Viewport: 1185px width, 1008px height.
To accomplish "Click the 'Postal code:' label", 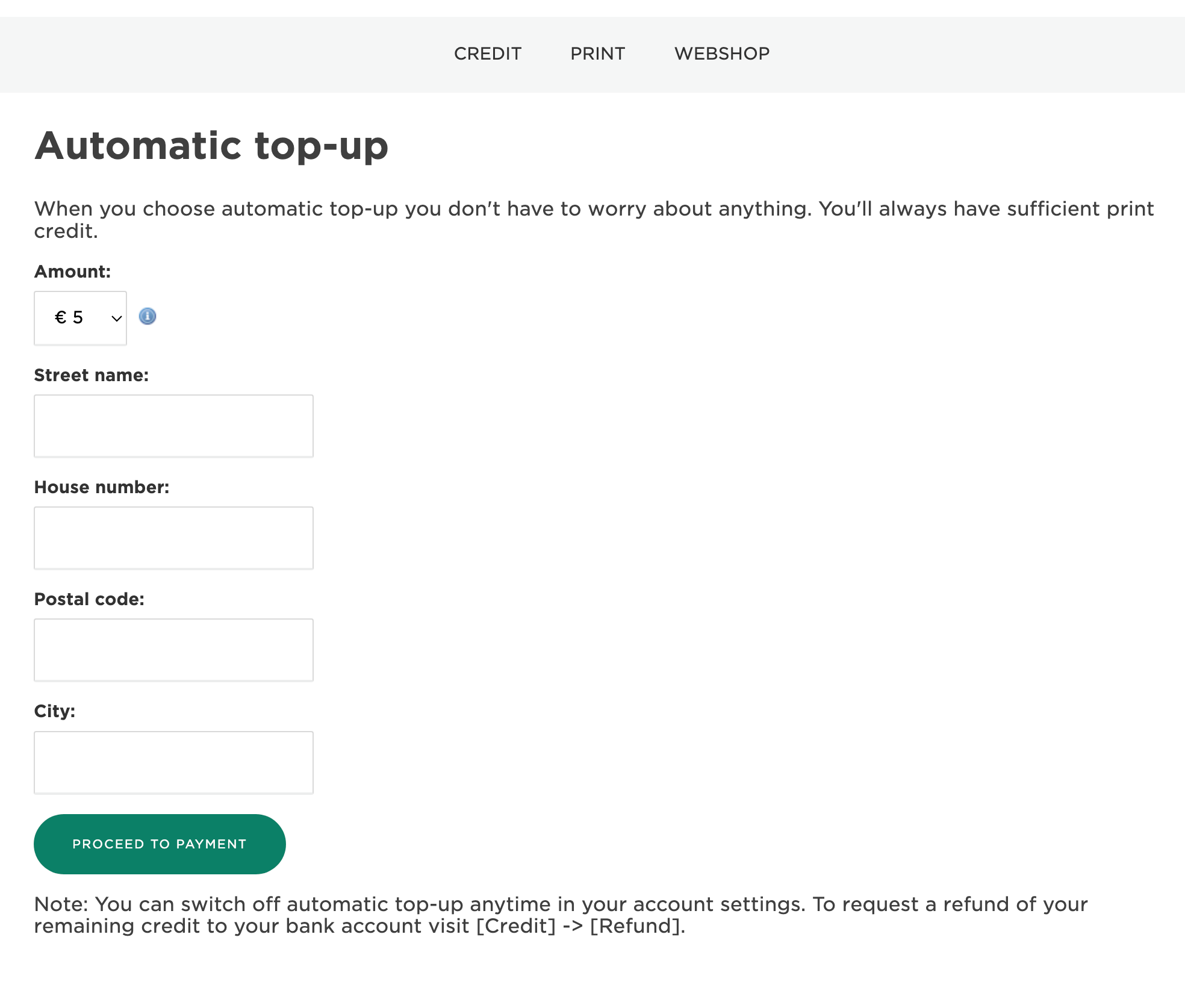I will click(x=89, y=599).
